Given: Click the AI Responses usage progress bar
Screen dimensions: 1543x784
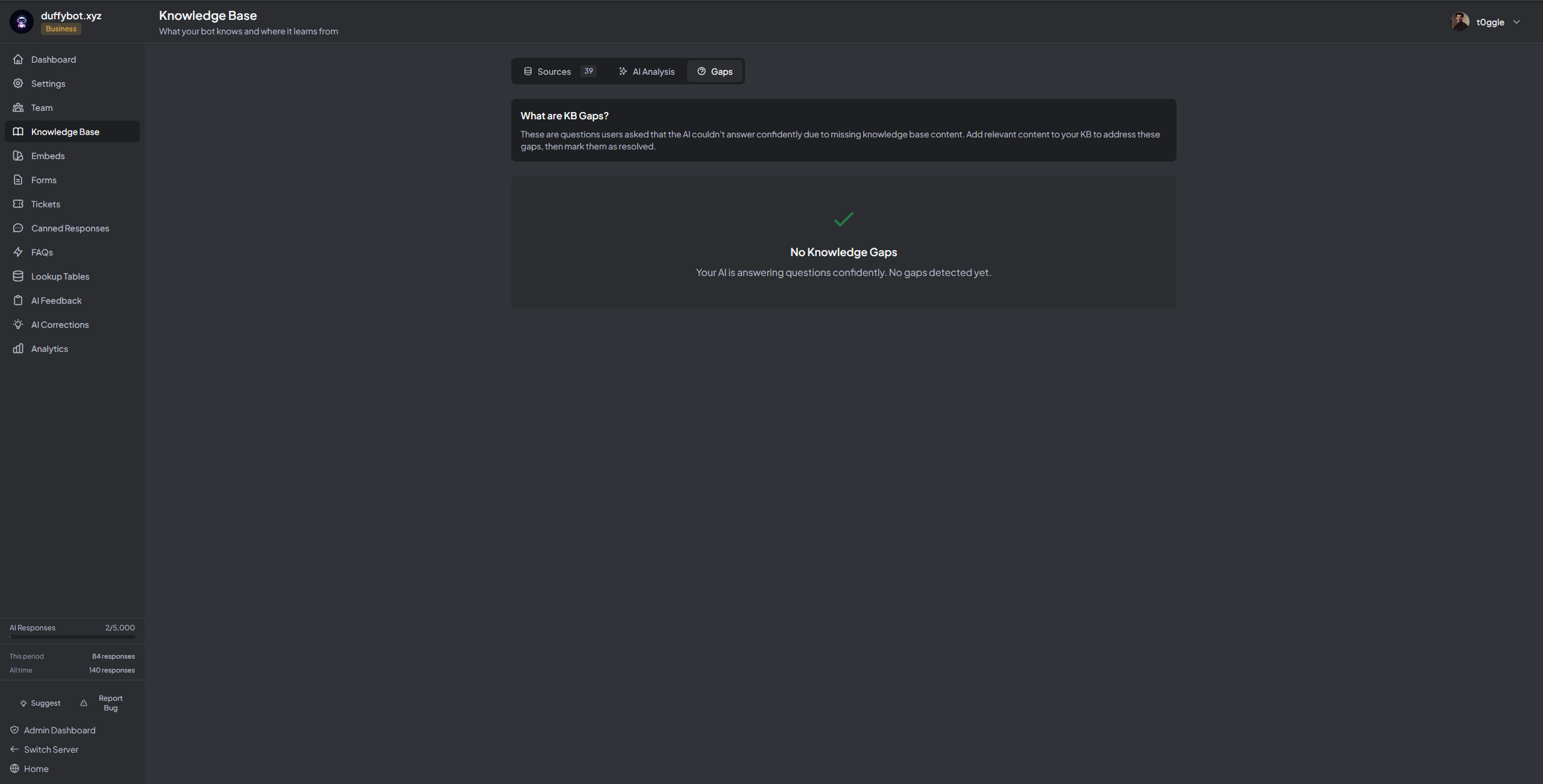Looking at the screenshot, I should point(72,636).
